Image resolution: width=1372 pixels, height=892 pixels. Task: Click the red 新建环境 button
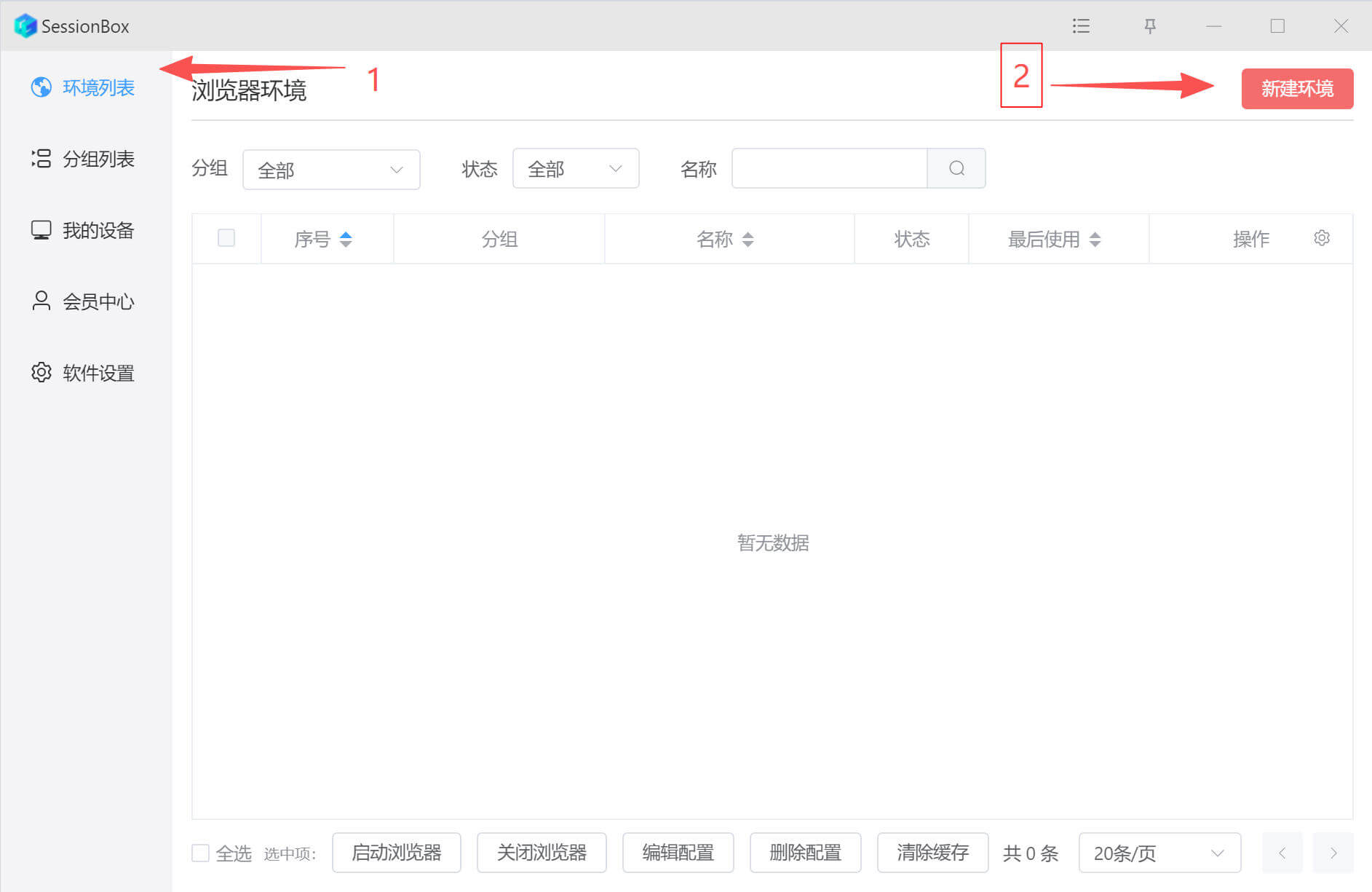point(1297,89)
